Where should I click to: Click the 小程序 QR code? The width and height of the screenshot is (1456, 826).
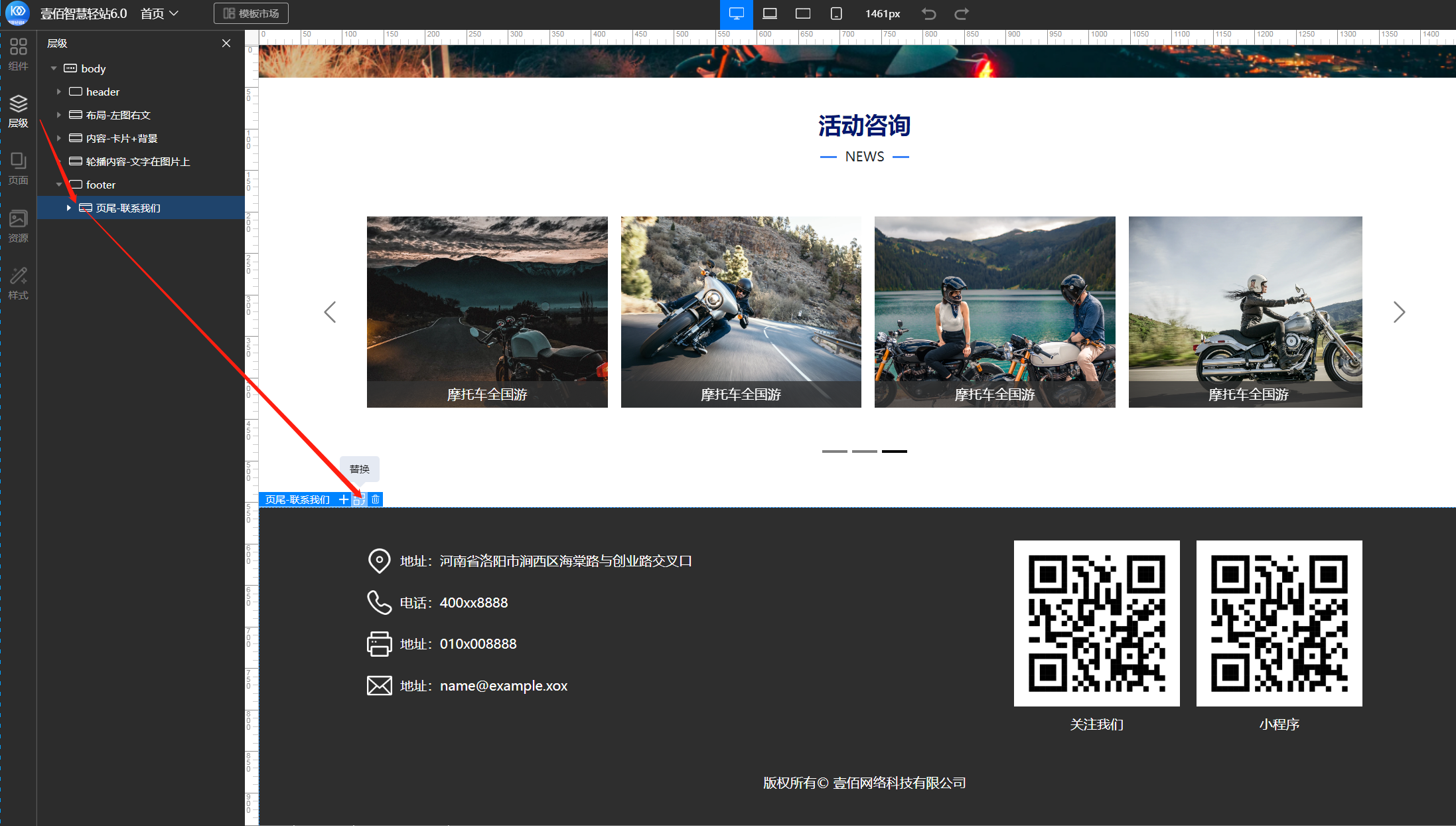1279,623
